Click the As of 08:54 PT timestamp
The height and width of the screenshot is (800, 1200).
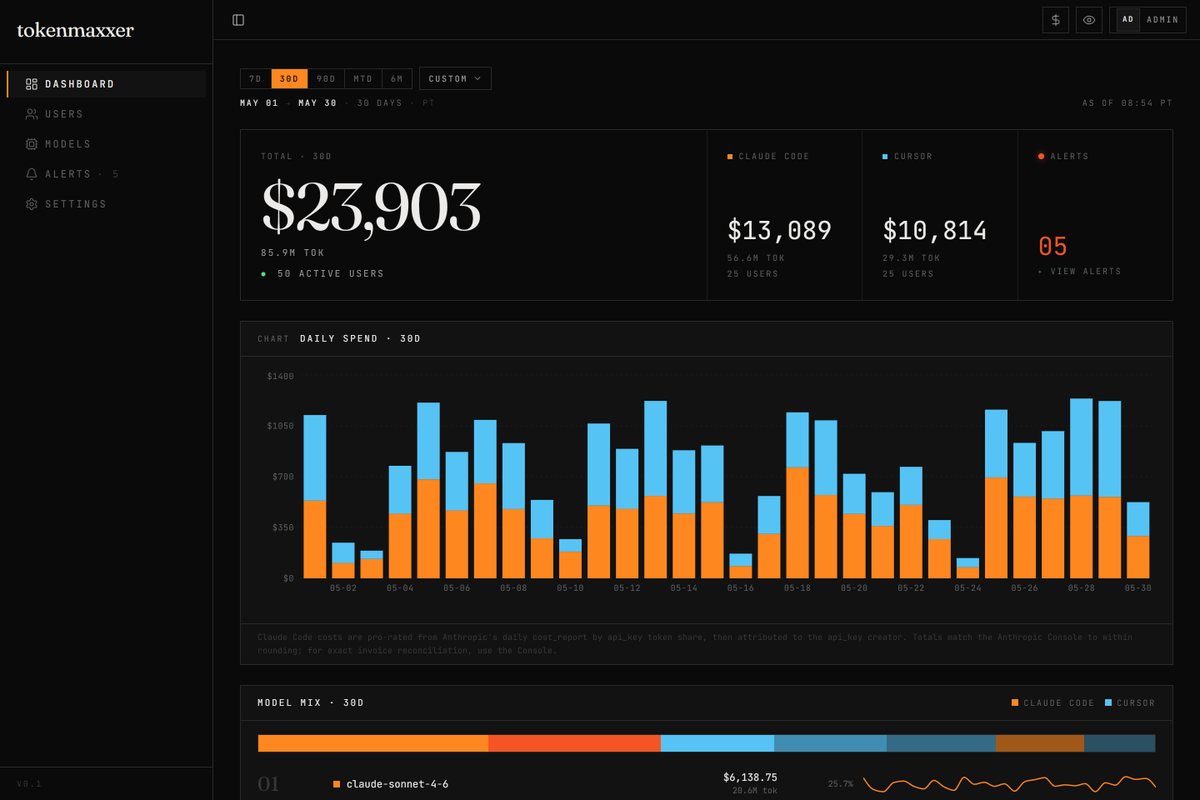click(1127, 103)
